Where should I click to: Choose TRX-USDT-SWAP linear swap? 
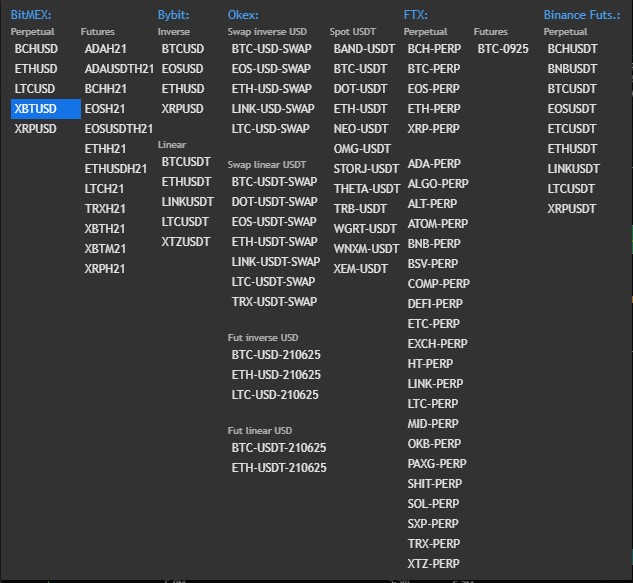coord(274,302)
